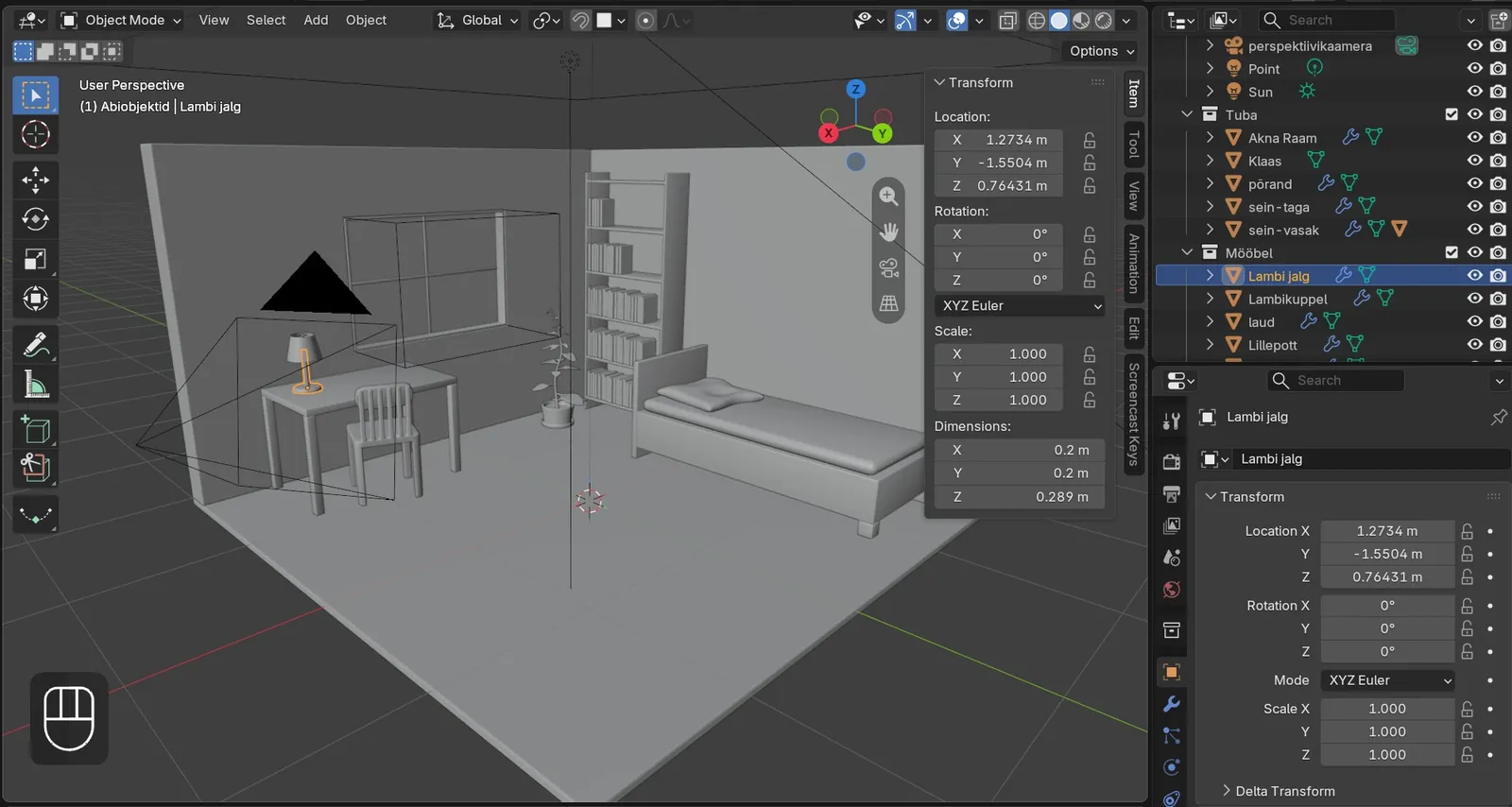Select the laud object in outliner
This screenshot has height=807, width=1512.
pyautogui.click(x=1261, y=322)
